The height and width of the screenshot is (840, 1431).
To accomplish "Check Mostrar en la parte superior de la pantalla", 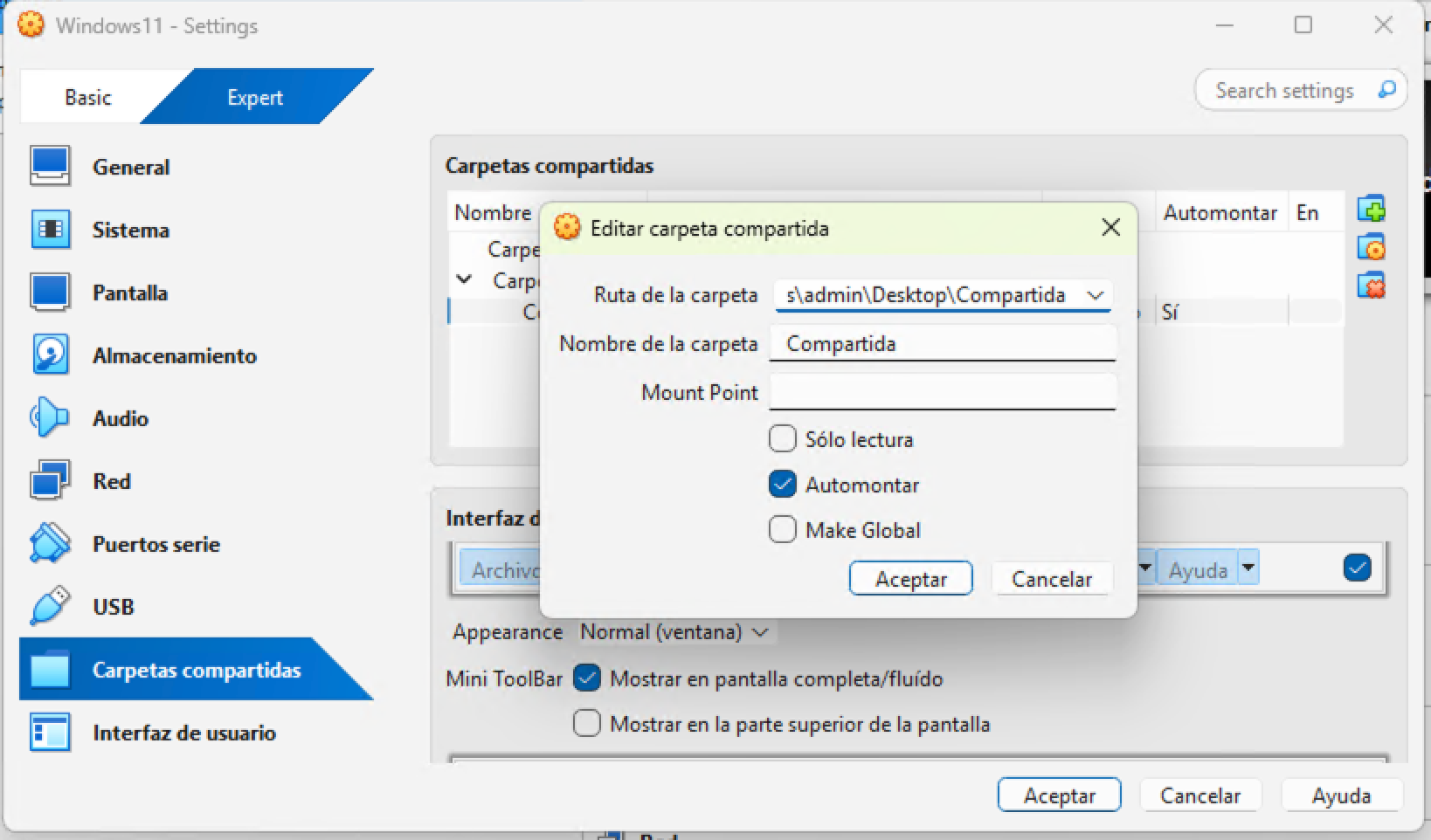I will click(587, 723).
